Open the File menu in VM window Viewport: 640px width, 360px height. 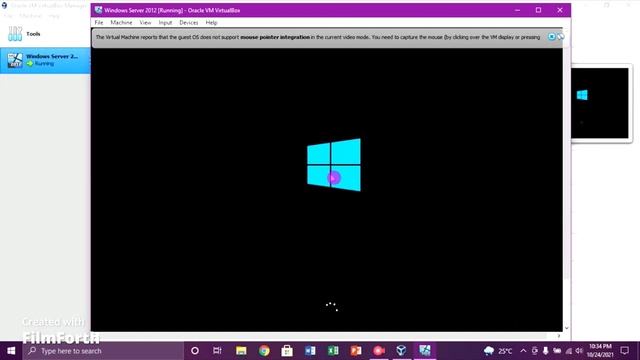99,23
